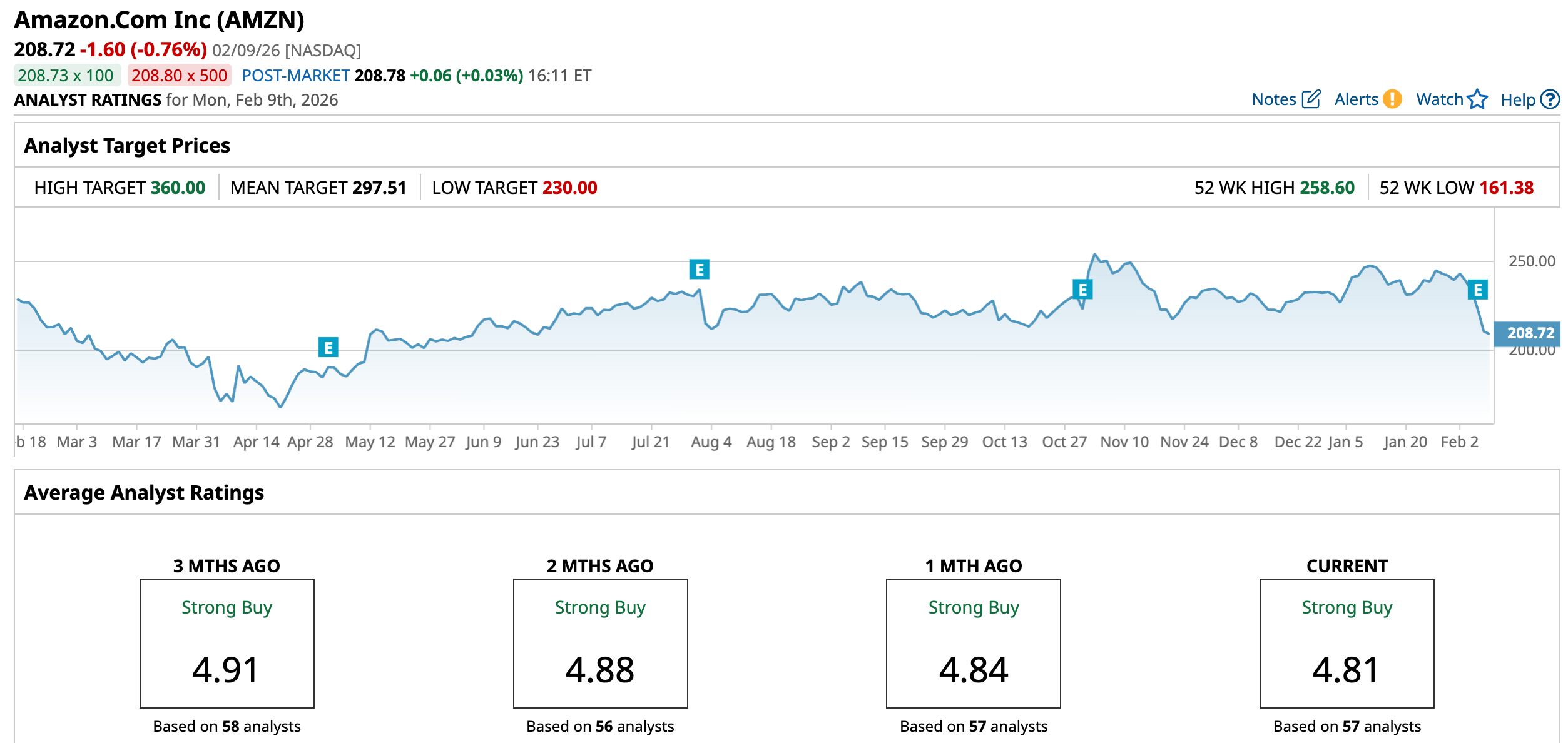Open the Help link
Viewport: 1568px width, 743px height.
(1517, 100)
